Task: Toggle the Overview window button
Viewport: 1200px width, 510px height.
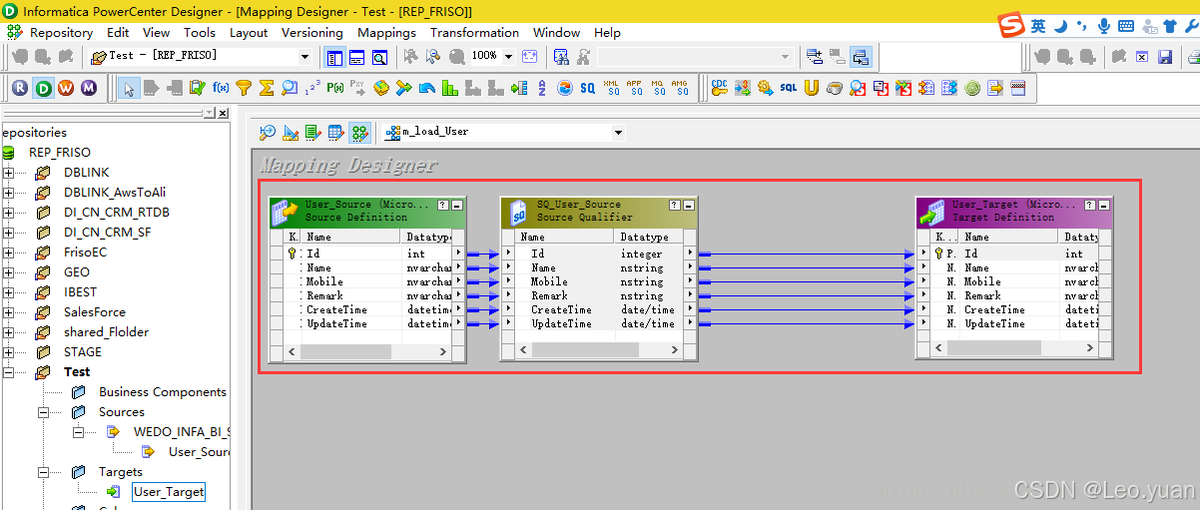Action: 380,57
